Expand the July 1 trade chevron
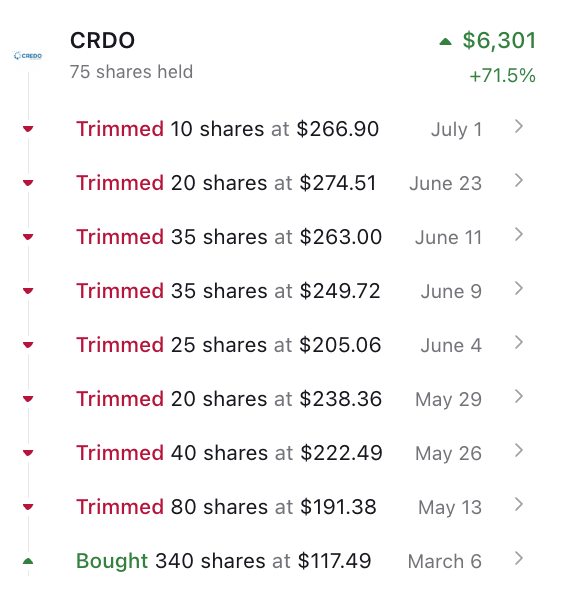Viewport: 566px width, 604px height. click(x=519, y=126)
